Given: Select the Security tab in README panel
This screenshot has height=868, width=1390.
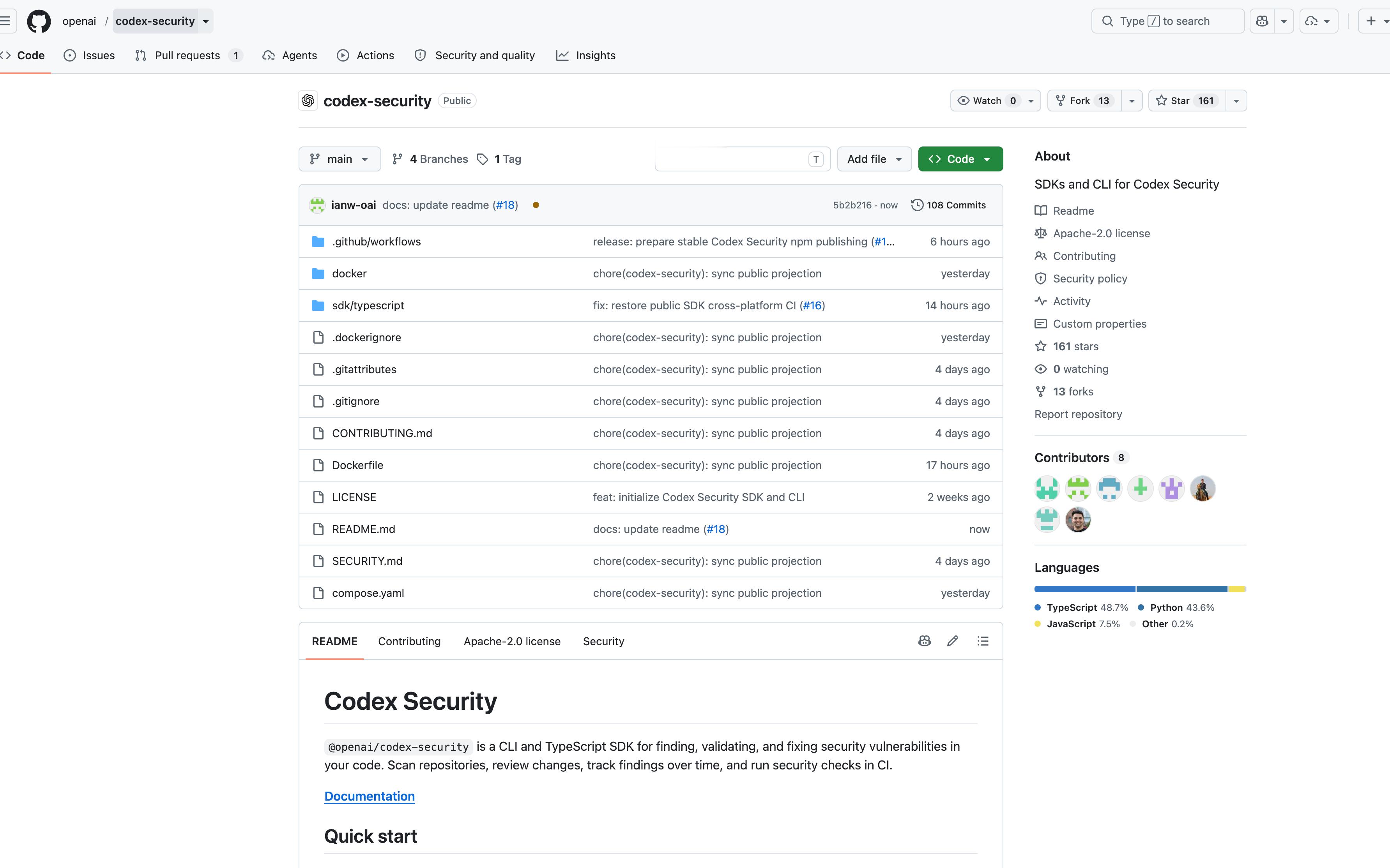Looking at the screenshot, I should click(603, 641).
